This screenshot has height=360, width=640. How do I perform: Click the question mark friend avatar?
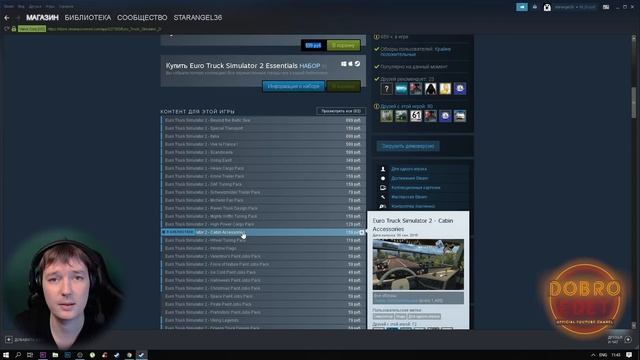[x=387, y=89]
